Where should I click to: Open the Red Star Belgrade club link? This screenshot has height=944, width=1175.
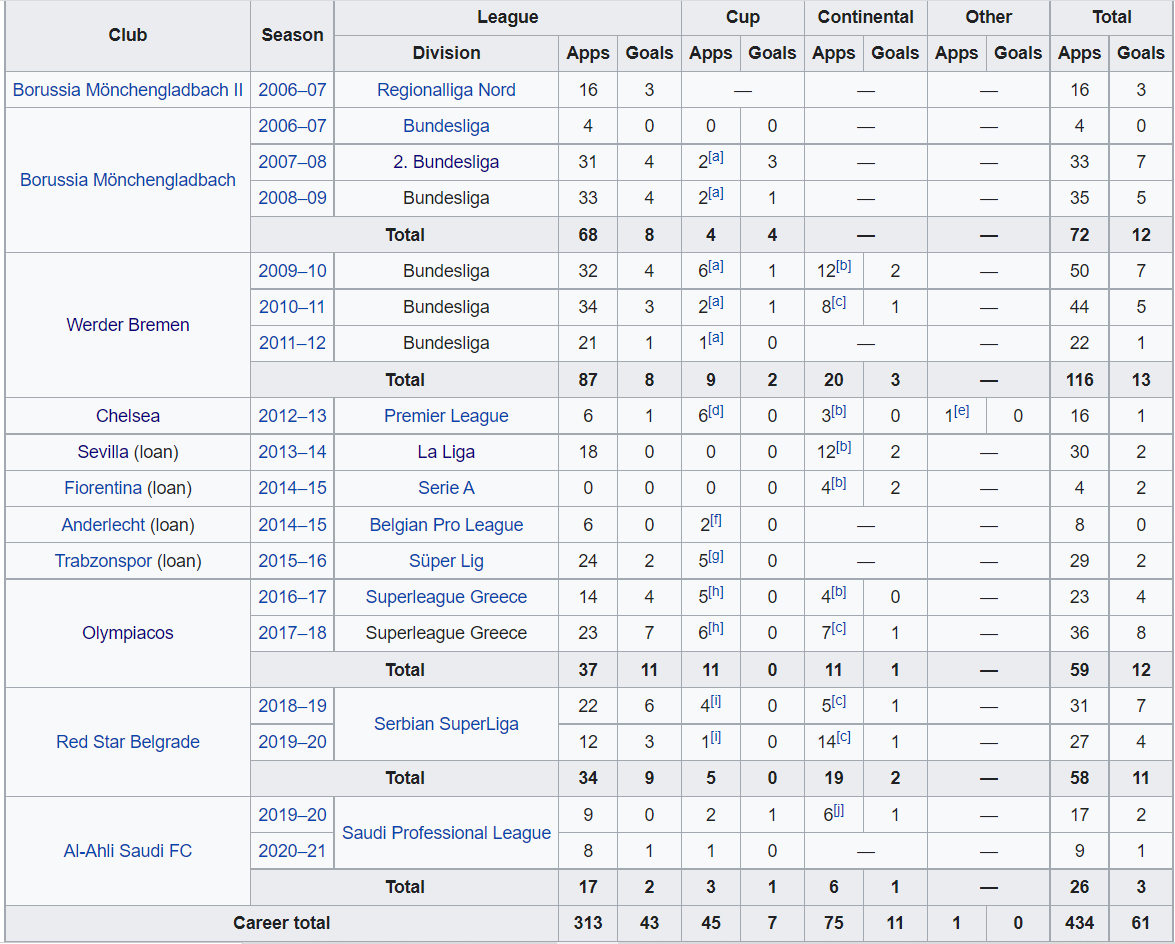click(x=127, y=742)
